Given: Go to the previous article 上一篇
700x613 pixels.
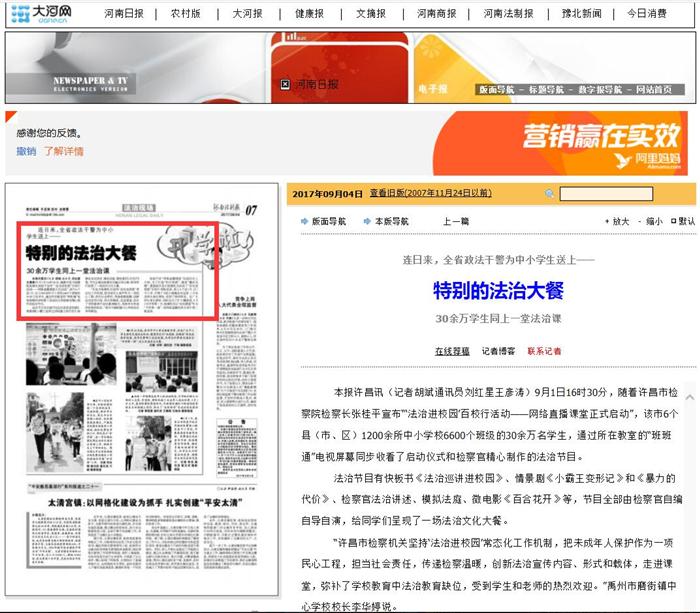Looking at the screenshot, I should [456, 221].
